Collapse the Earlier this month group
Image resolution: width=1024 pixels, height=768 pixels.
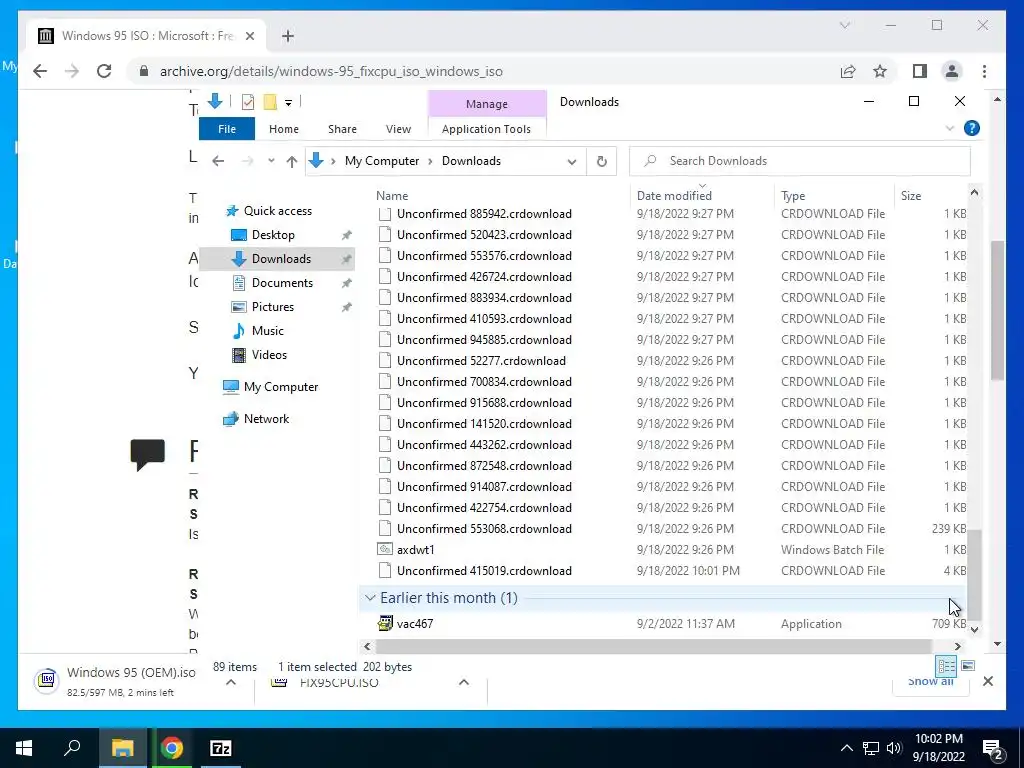(370, 598)
